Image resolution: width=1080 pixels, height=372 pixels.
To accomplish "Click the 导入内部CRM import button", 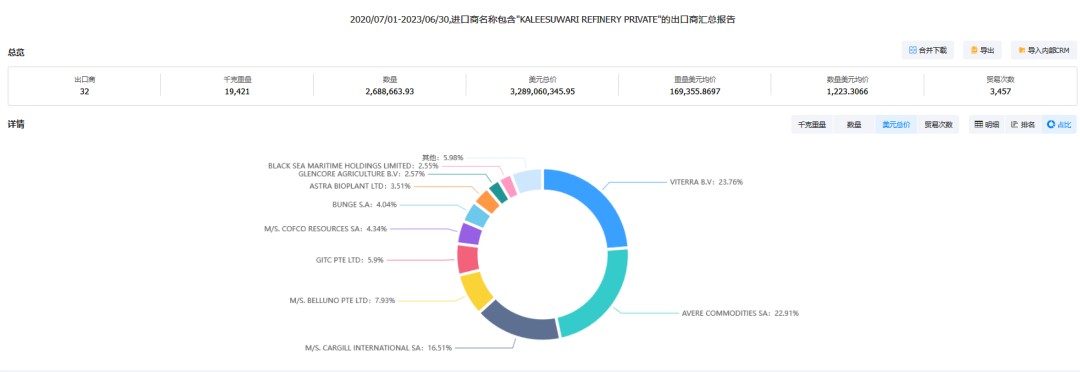I will (x=1043, y=50).
